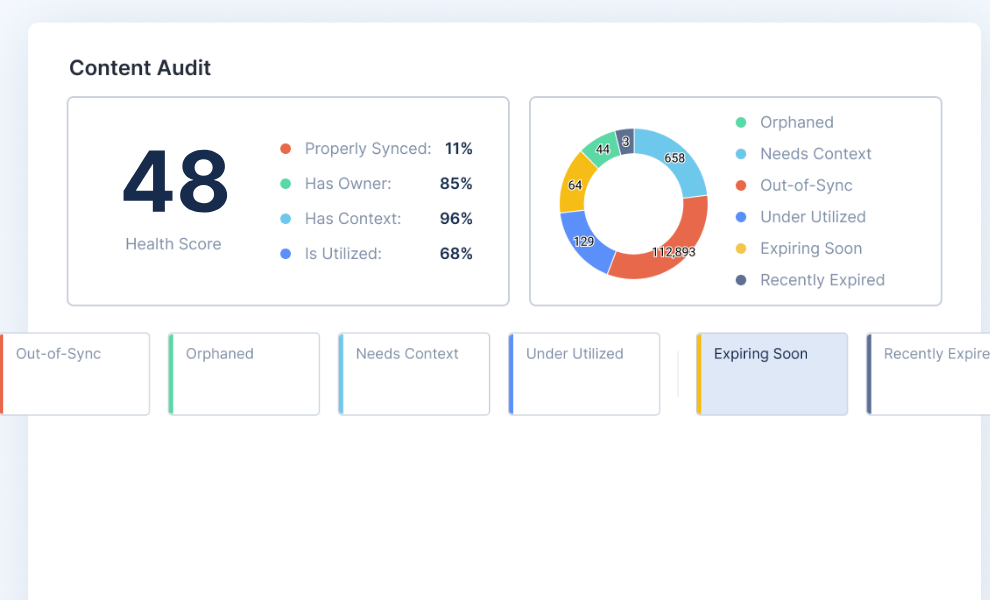Click the green Has Owner dot

click(x=285, y=184)
